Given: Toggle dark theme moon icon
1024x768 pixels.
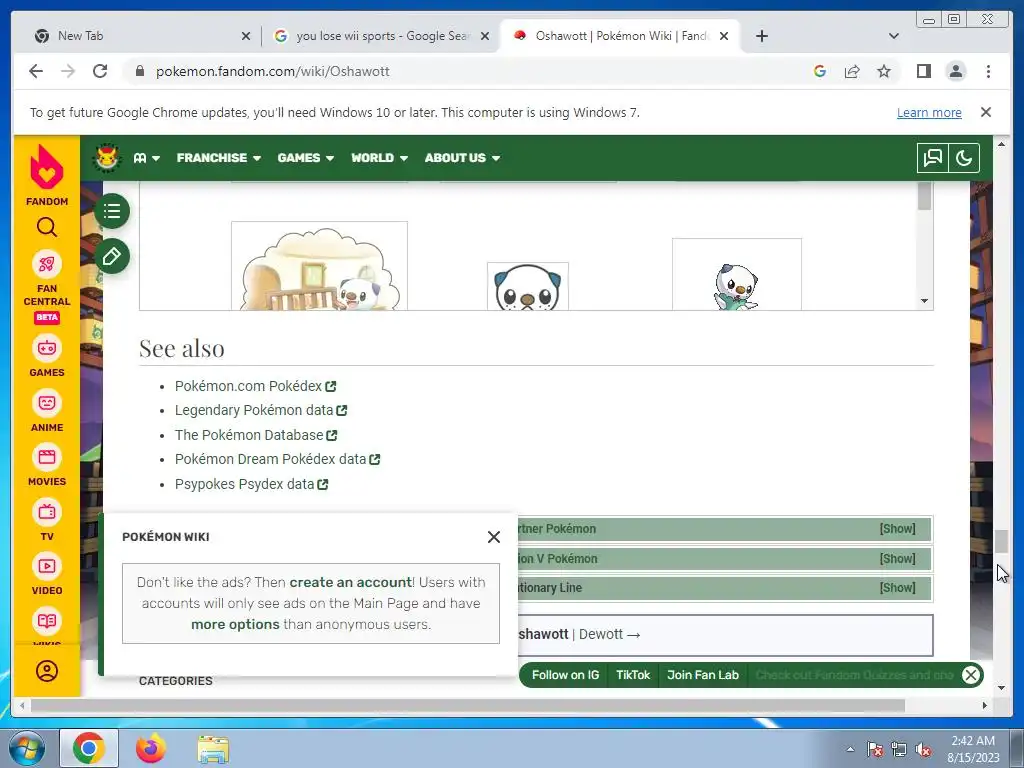Looking at the screenshot, I should pos(964,158).
